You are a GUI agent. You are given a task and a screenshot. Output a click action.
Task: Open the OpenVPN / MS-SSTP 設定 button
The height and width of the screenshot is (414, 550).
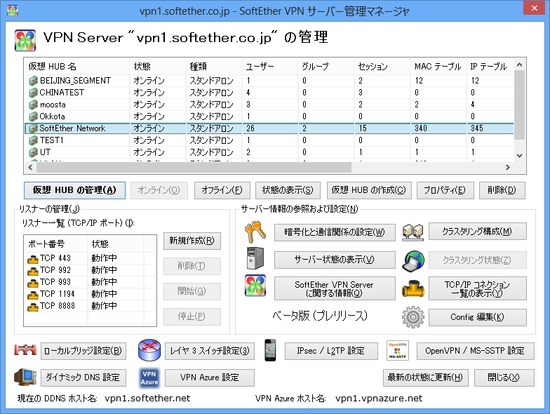(x=475, y=351)
